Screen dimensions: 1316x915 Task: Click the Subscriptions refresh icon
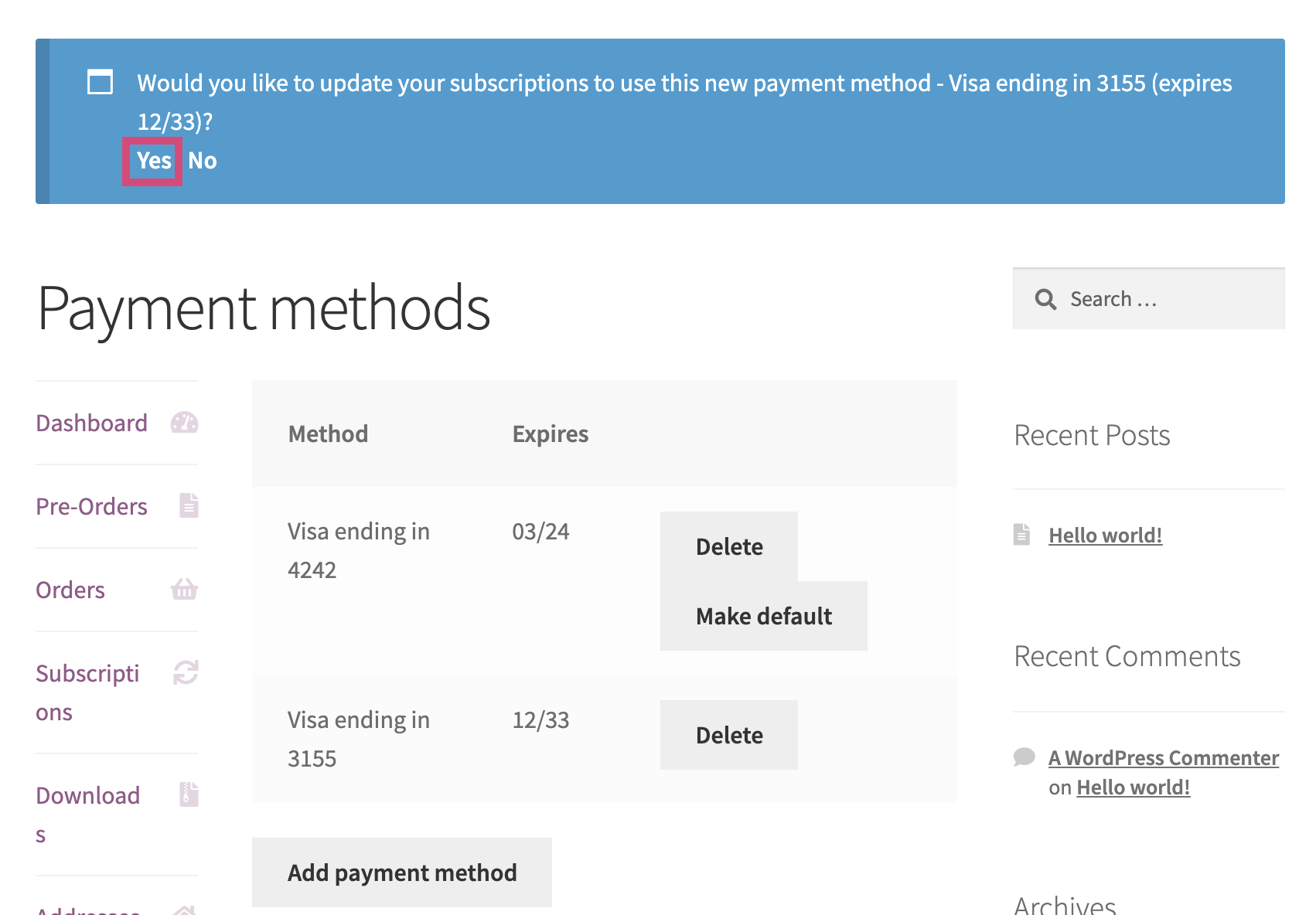pos(184,672)
